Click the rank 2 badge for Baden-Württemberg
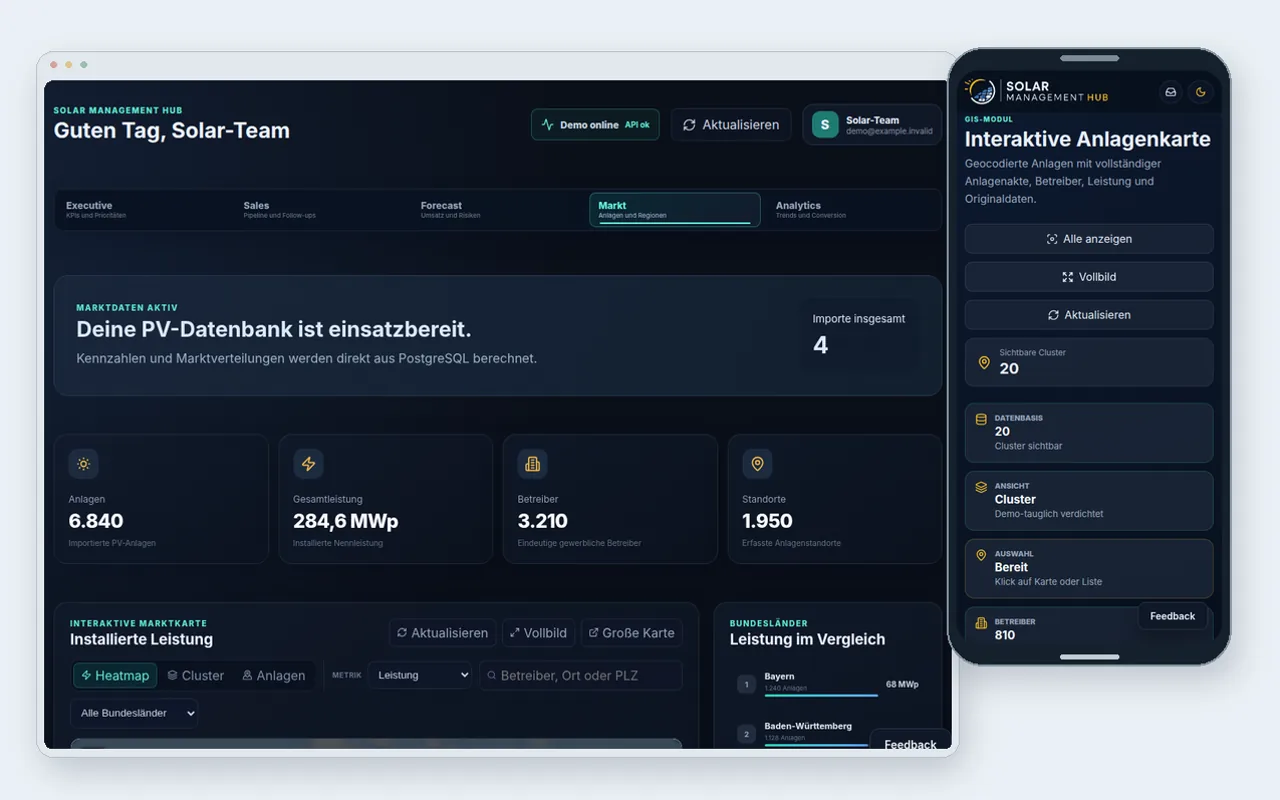1280x800 pixels. tap(746, 734)
